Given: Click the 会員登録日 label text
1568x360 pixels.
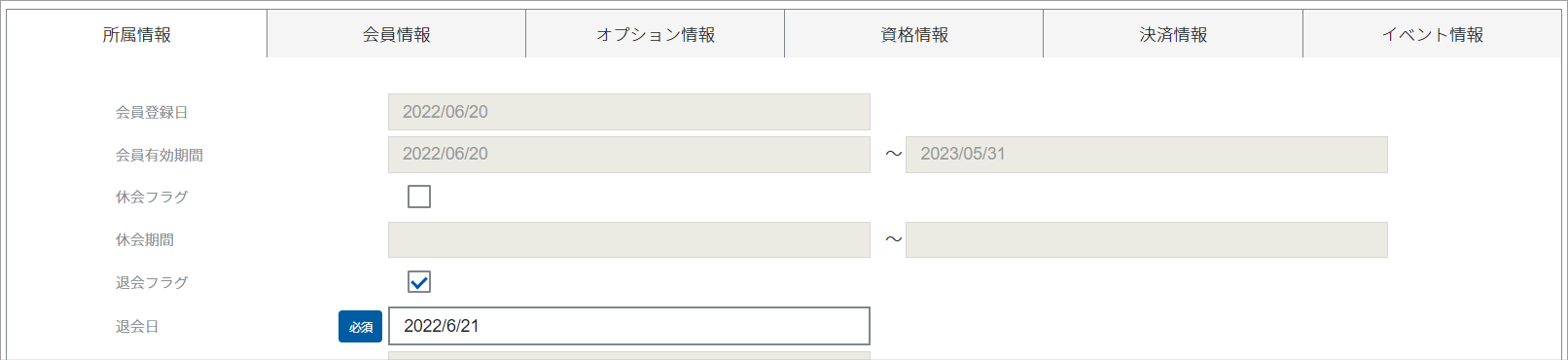Looking at the screenshot, I should point(152,112).
